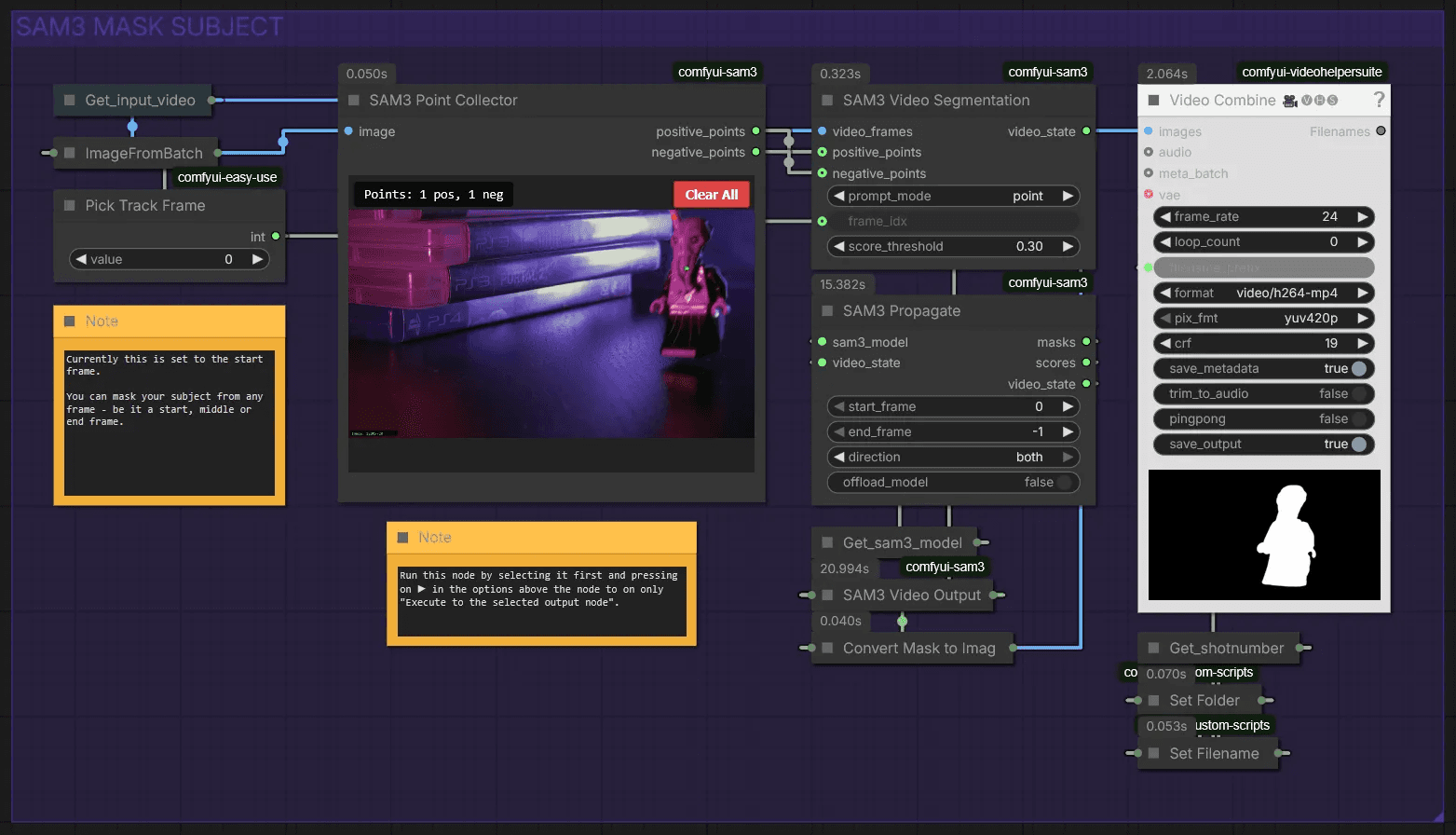Viewport: 1456px width, 835px height.
Task: Select previous prompt_mode with left arrow
Action: (x=839, y=196)
